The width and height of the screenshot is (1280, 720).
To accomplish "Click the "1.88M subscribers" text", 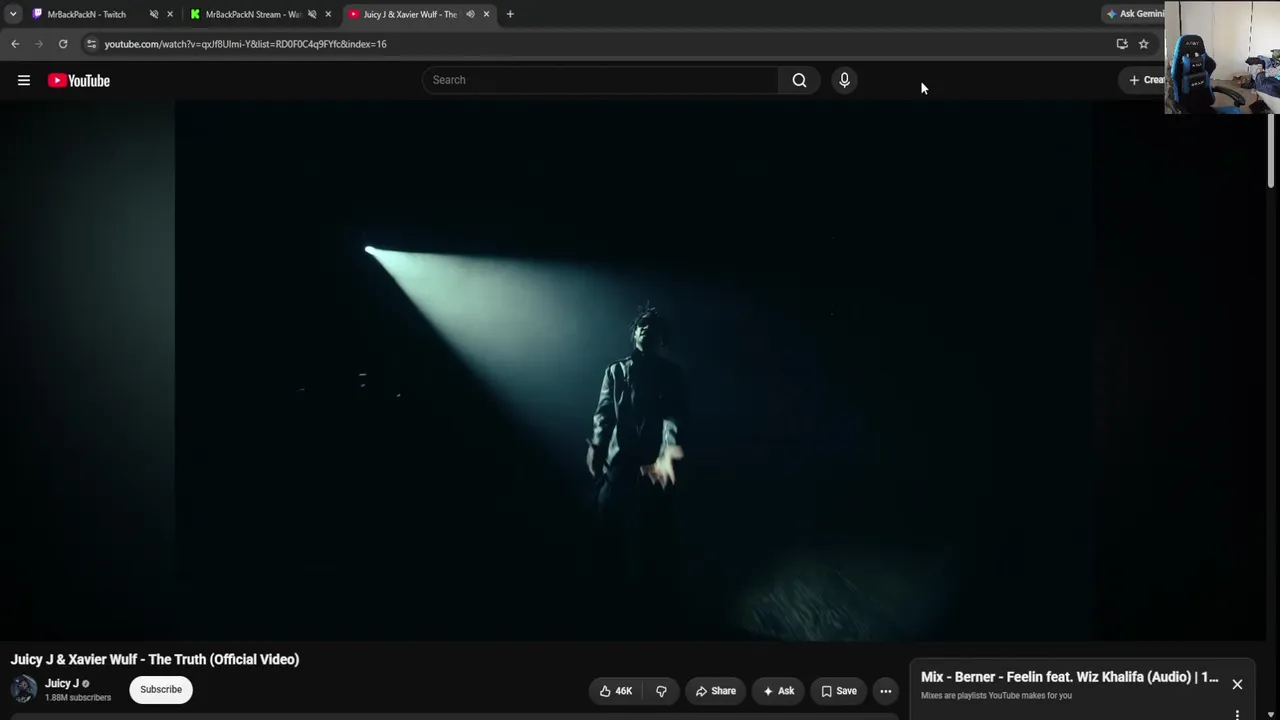I will [78, 697].
